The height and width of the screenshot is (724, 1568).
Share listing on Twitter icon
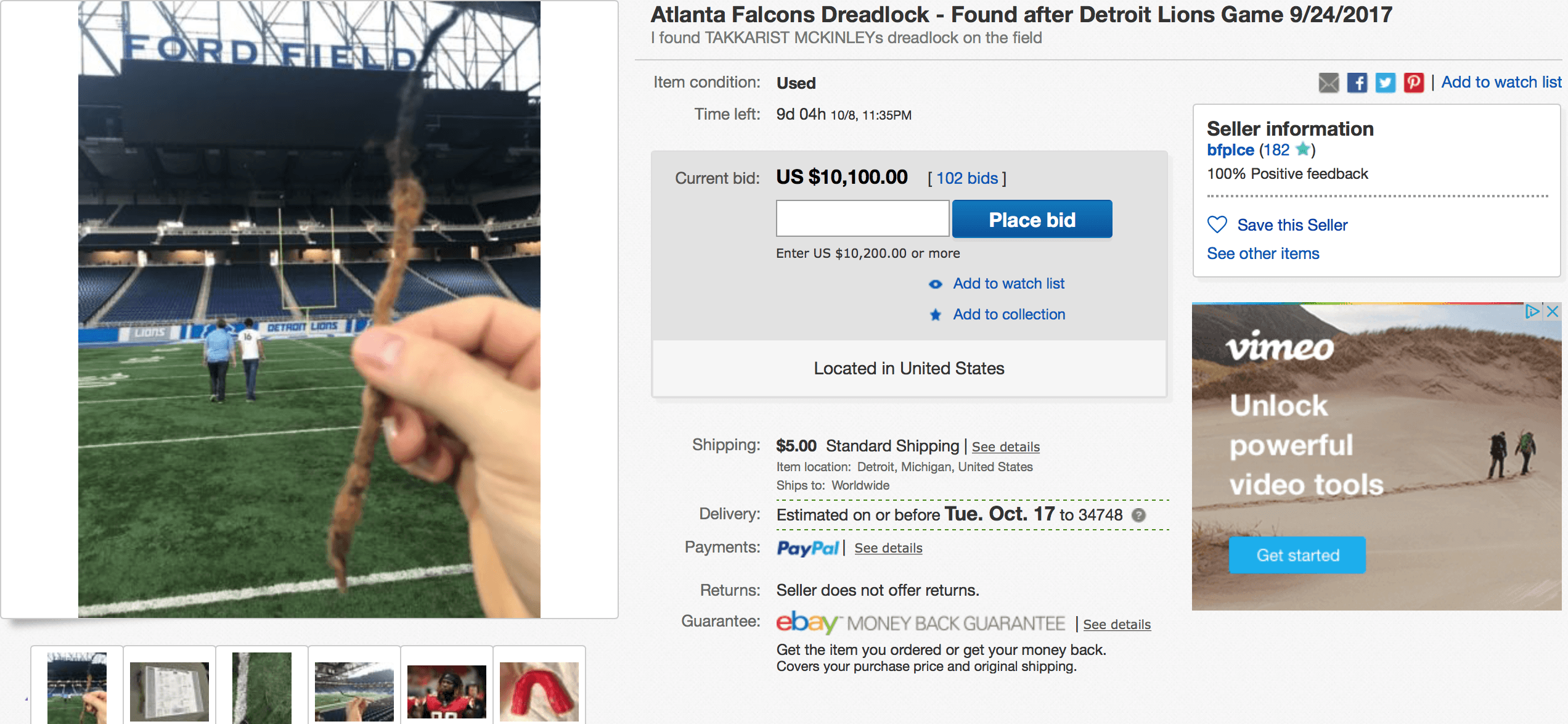pos(1385,83)
